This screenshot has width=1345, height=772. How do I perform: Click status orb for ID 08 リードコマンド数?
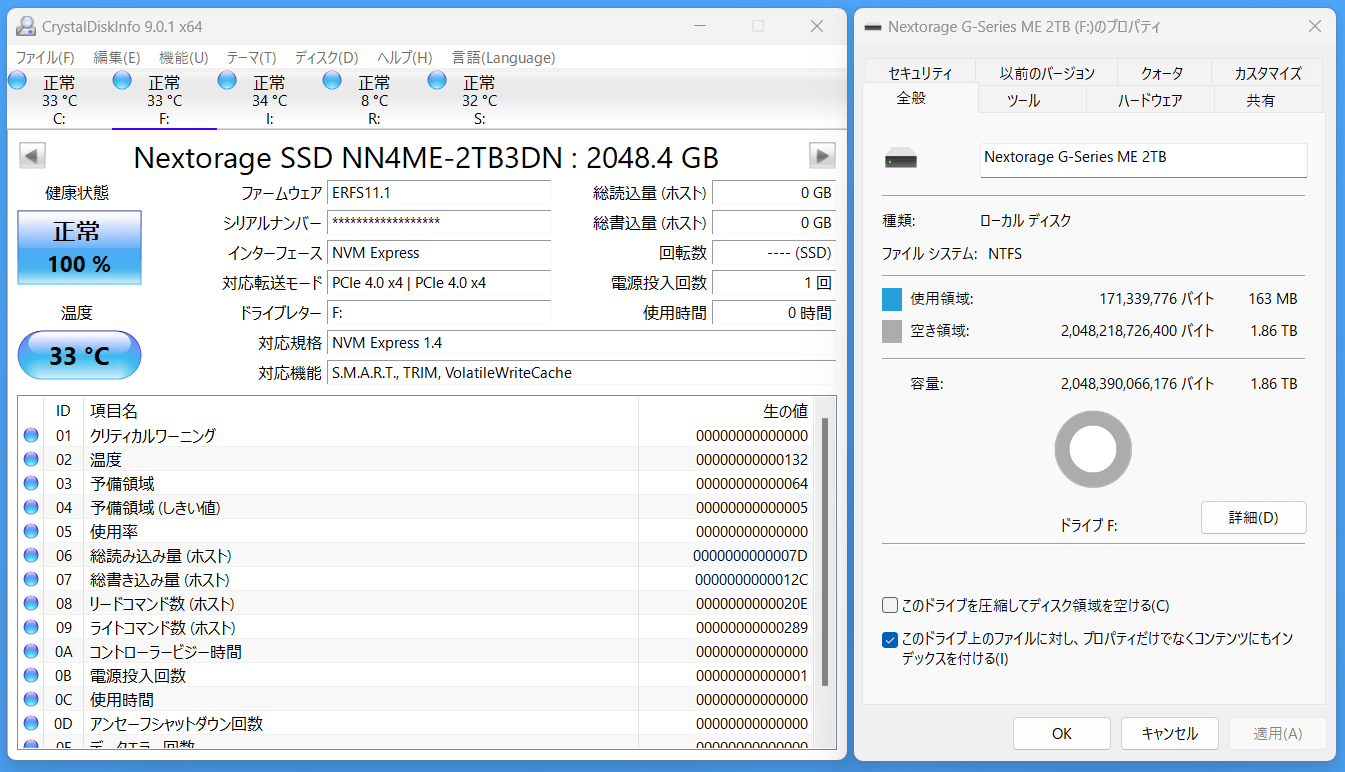tap(31, 603)
